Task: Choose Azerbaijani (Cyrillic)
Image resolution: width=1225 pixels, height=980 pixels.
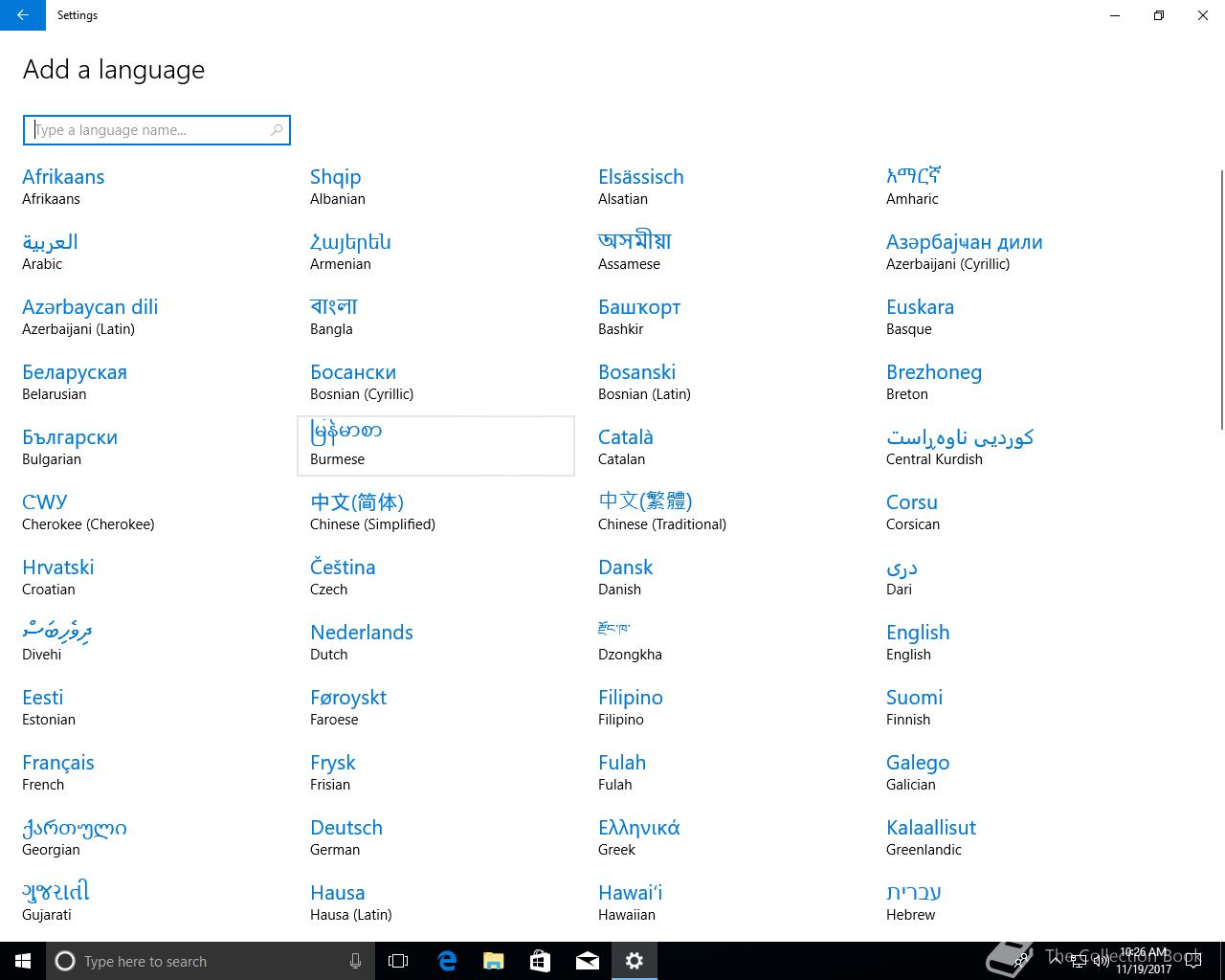Action: point(1012,252)
